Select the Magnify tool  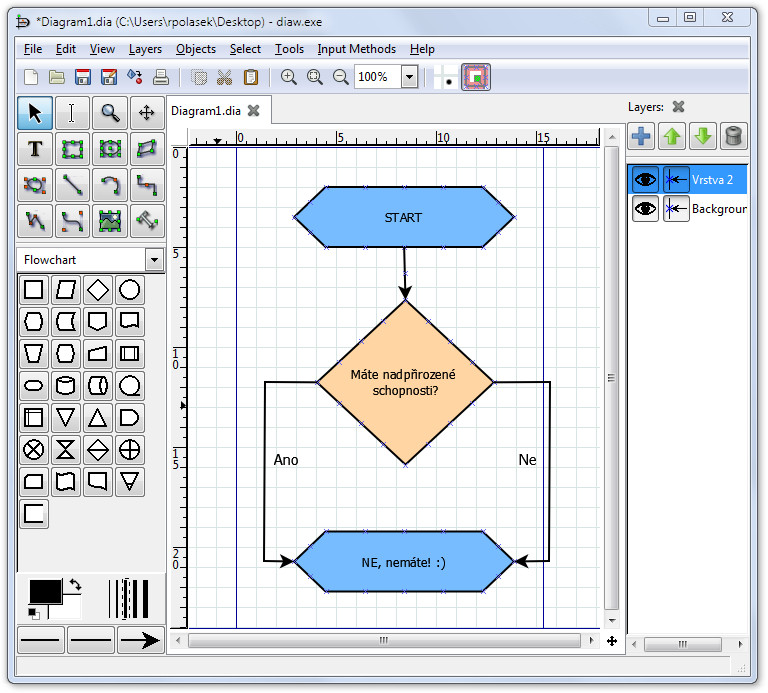pos(110,113)
